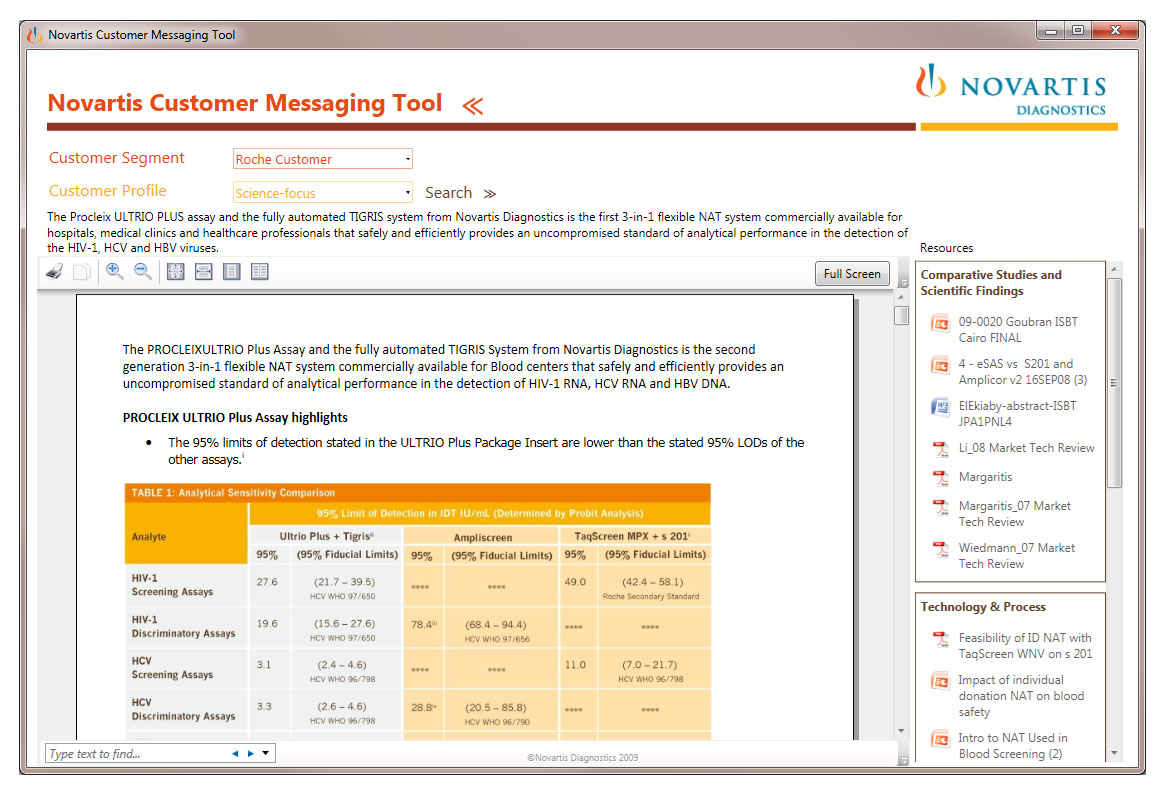1162x791 pixels.
Task: Click presentation icon beside Impact of individual donation
Action: [x=940, y=682]
